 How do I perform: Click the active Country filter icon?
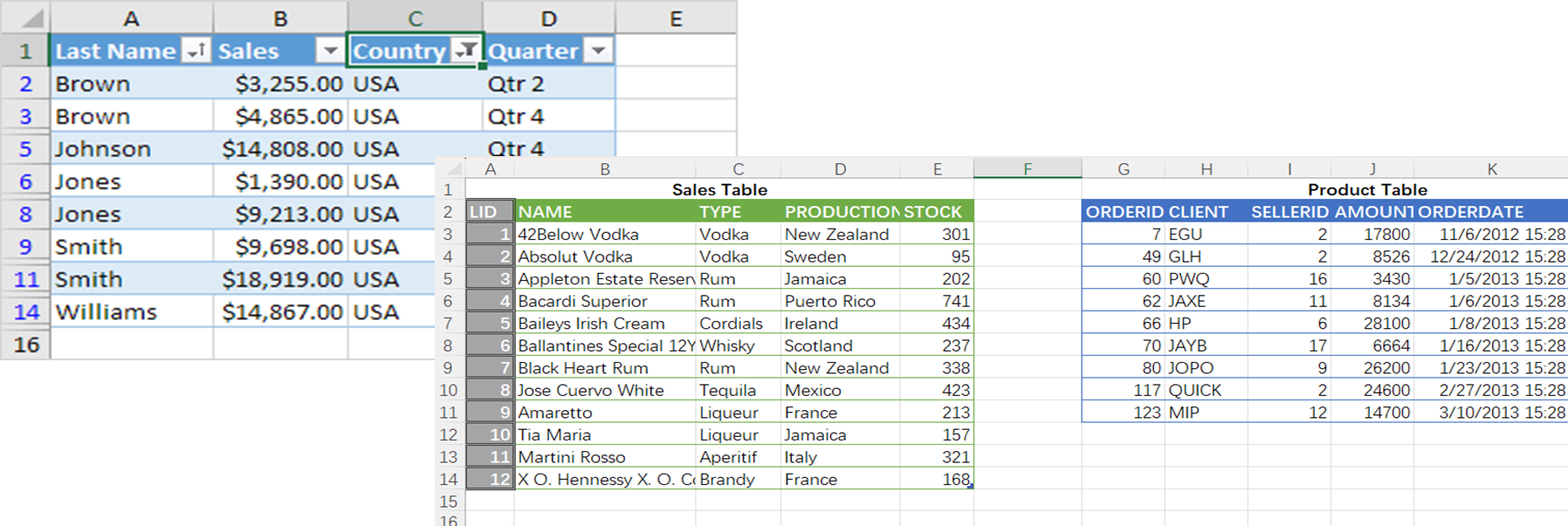[466, 51]
